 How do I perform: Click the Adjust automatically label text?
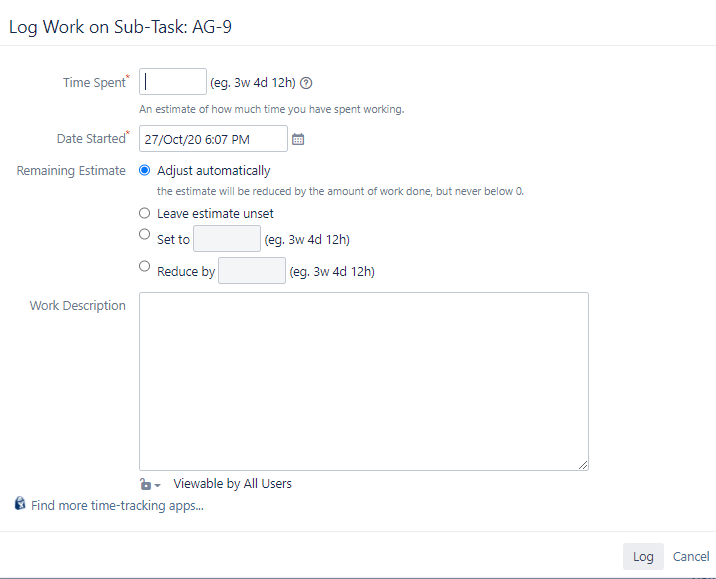point(214,171)
